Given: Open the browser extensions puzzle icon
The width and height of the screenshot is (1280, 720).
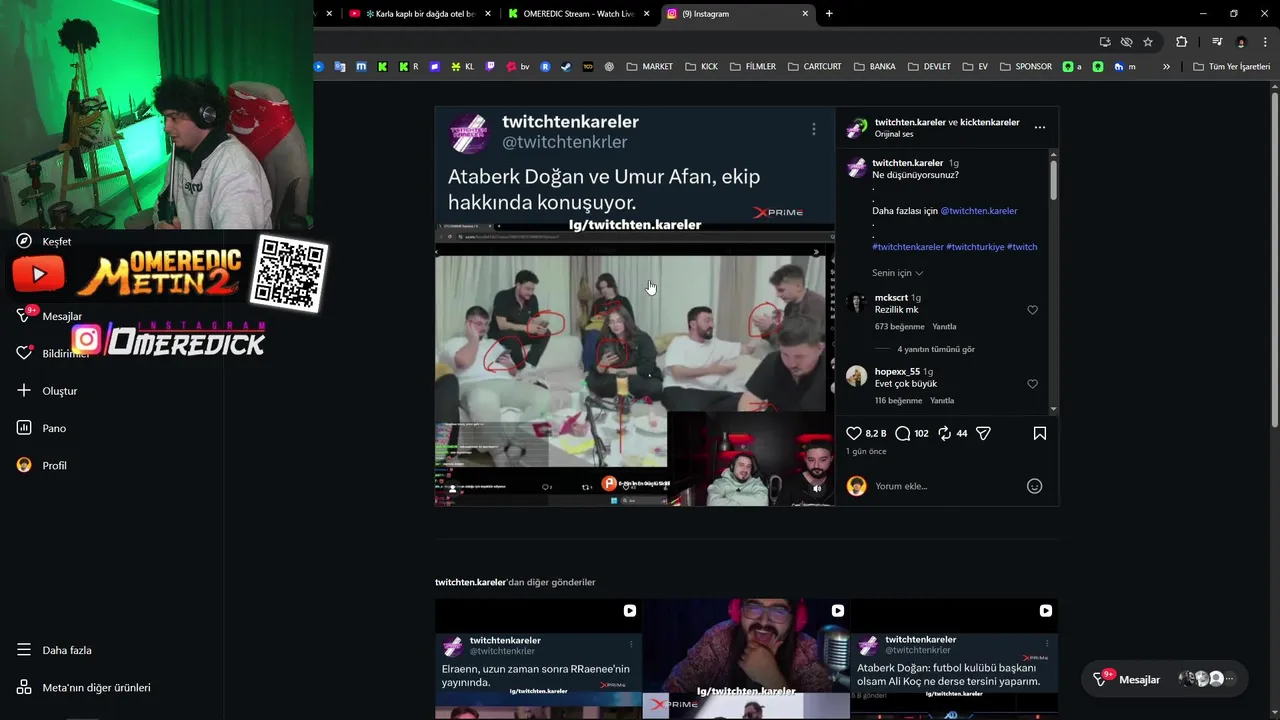Looking at the screenshot, I should 1181,42.
